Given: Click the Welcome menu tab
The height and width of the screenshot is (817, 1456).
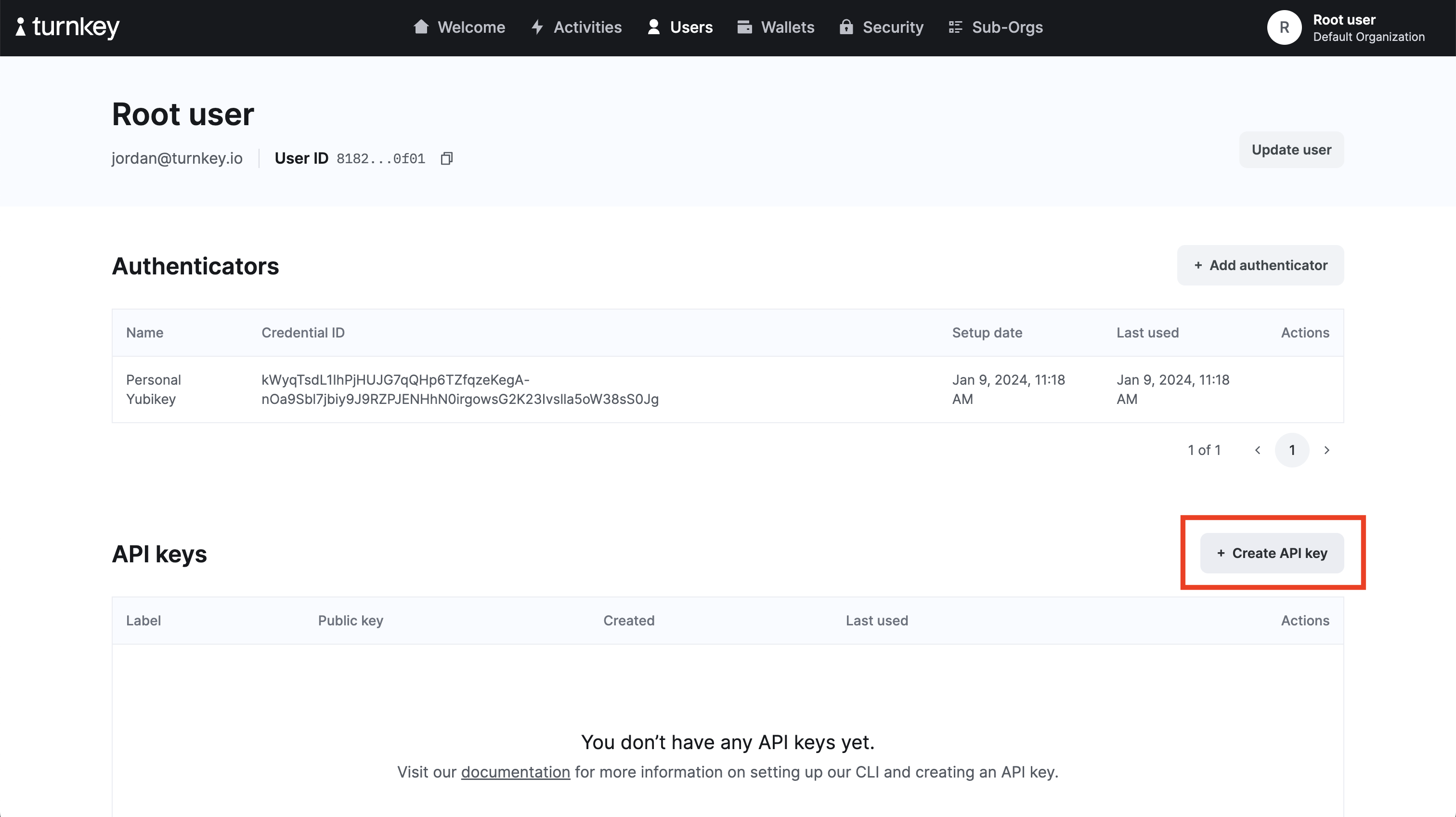Looking at the screenshot, I should 459,27.
